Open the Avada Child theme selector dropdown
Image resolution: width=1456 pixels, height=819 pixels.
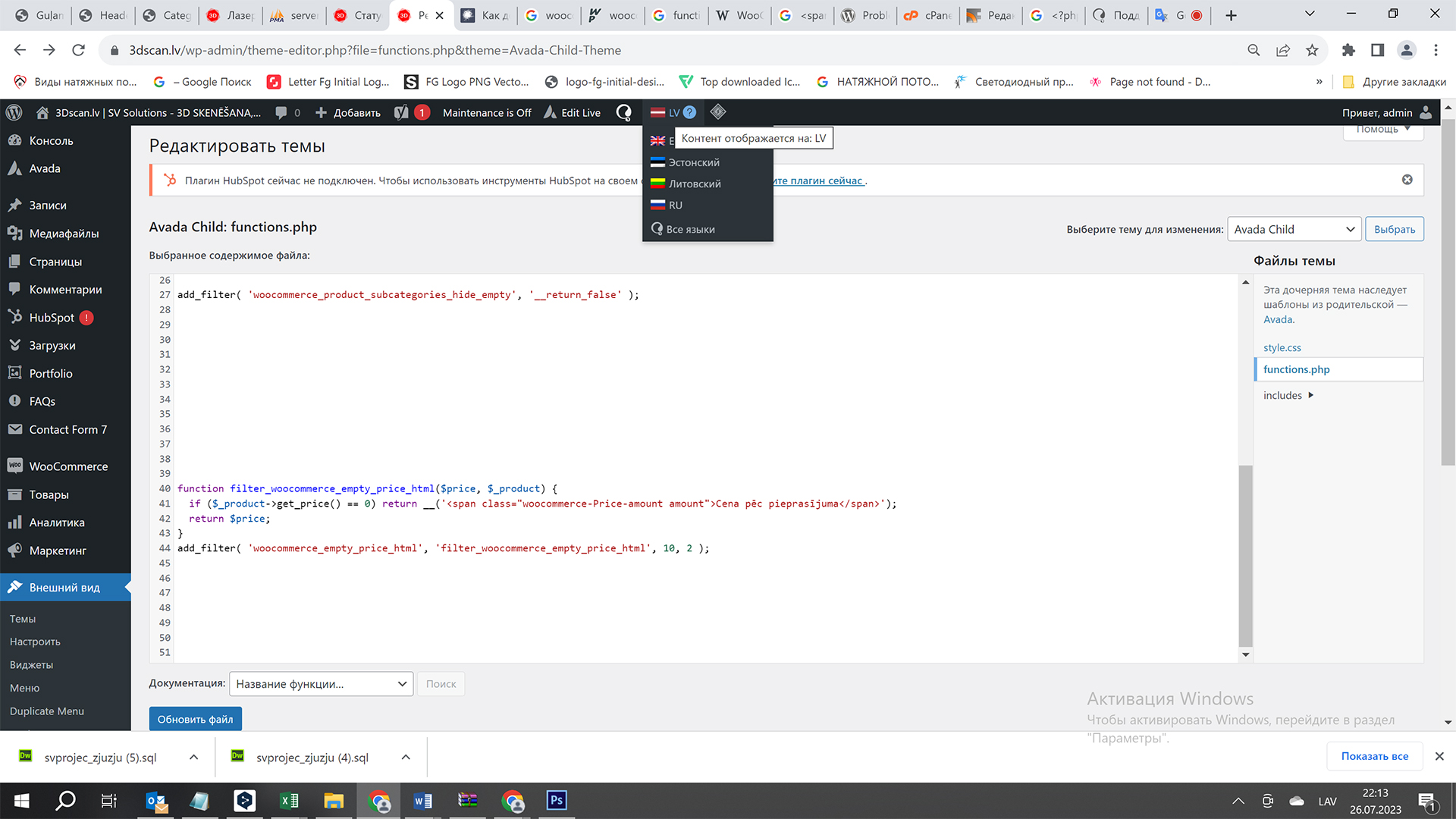(1294, 229)
